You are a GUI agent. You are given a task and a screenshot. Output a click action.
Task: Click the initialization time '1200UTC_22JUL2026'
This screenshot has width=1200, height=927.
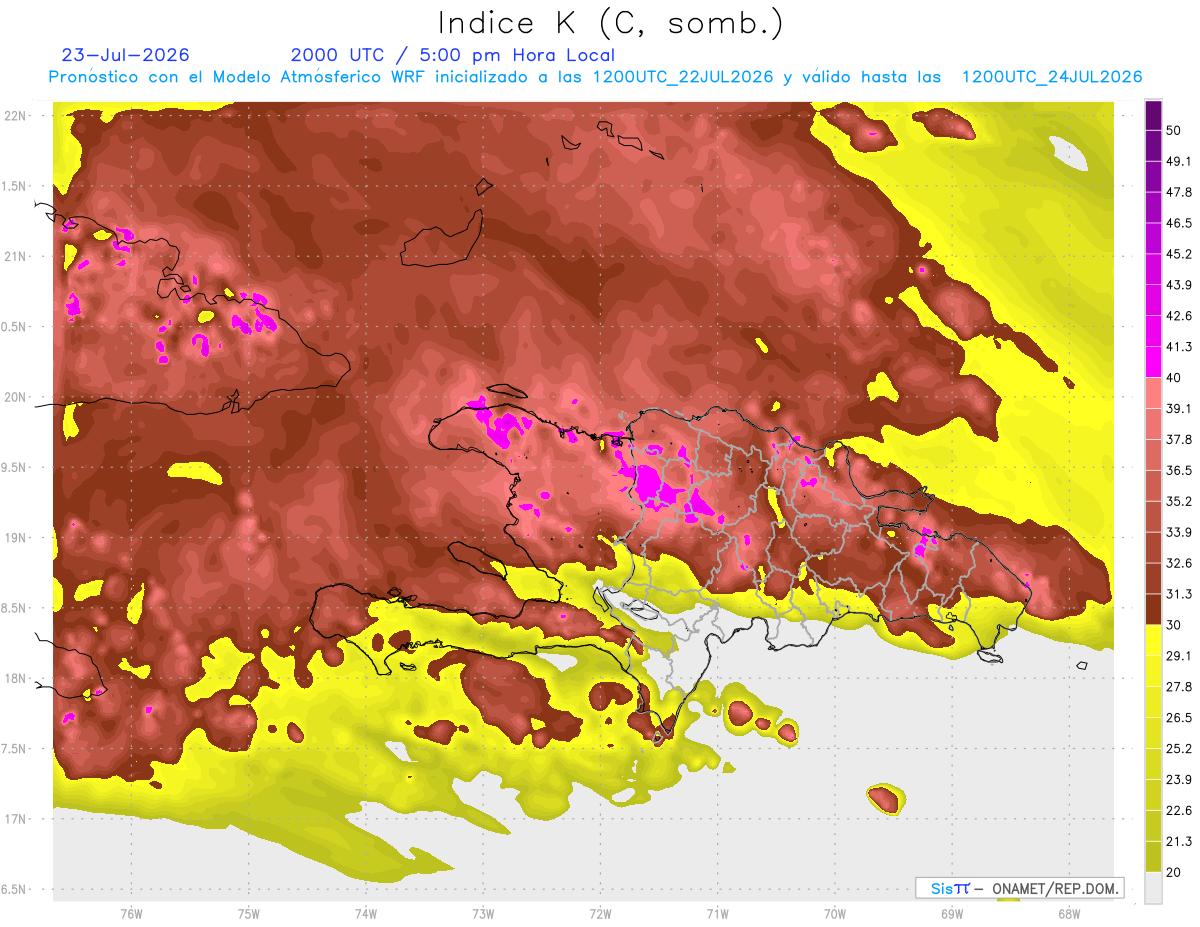tap(683, 77)
